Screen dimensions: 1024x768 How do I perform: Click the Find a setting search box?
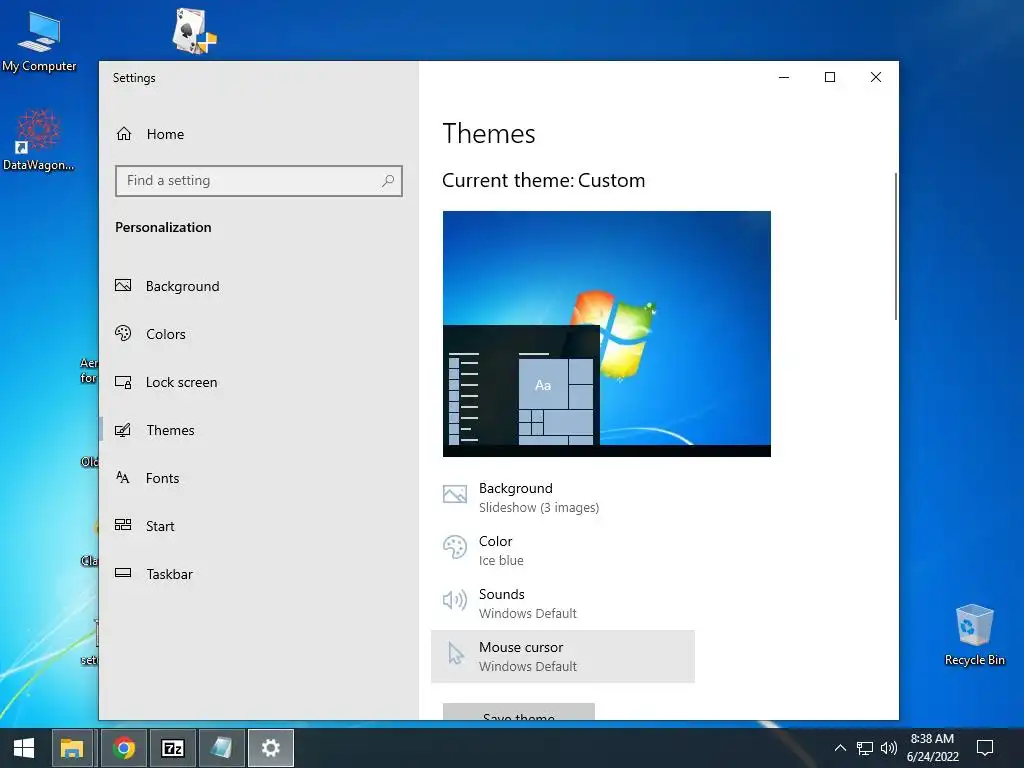tap(259, 181)
